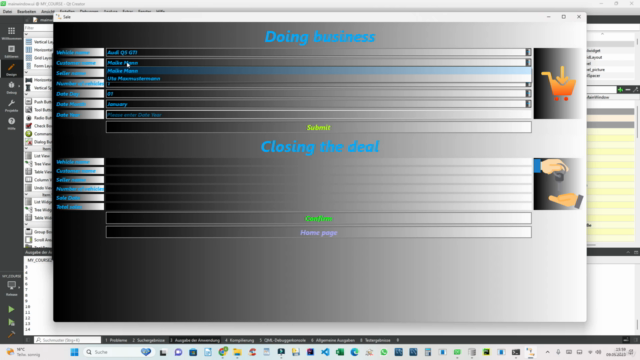The height and width of the screenshot is (360, 640).
Task: Select Group Box widget in widget box
Action: pos(39,232)
